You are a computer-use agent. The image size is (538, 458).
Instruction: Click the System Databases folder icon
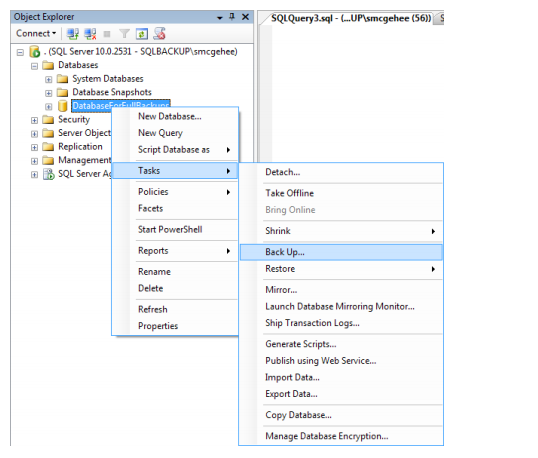pos(62,79)
